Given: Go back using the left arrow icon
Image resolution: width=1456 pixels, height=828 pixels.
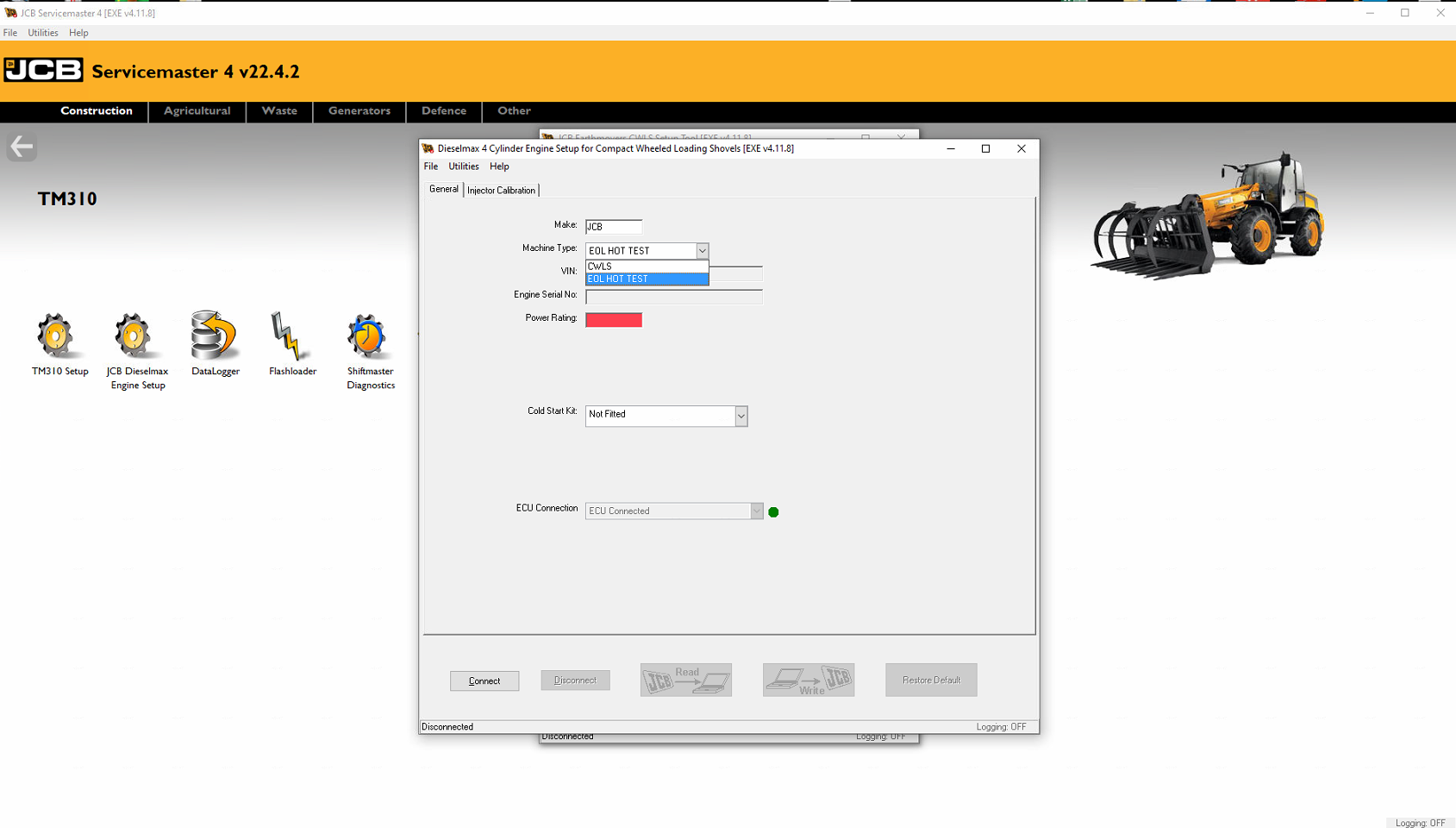Looking at the screenshot, I should tap(22, 147).
